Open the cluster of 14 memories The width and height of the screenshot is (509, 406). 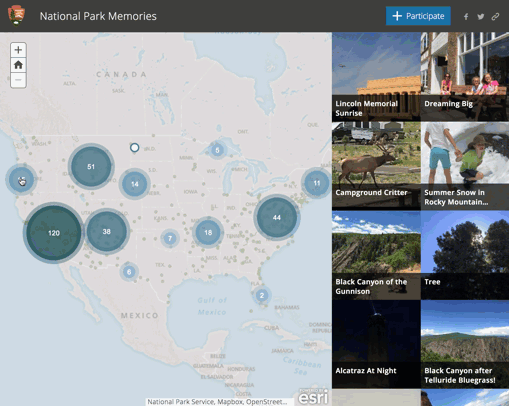click(x=135, y=184)
